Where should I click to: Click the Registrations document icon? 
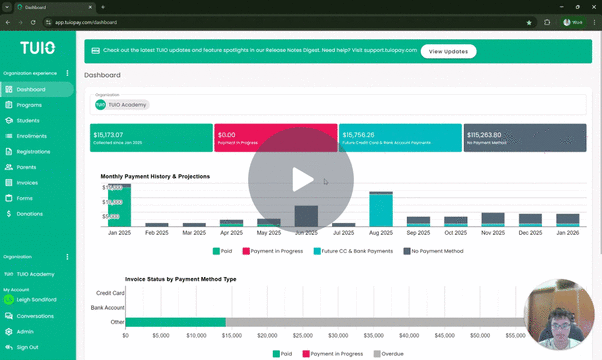pyautogui.click(x=9, y=152)
